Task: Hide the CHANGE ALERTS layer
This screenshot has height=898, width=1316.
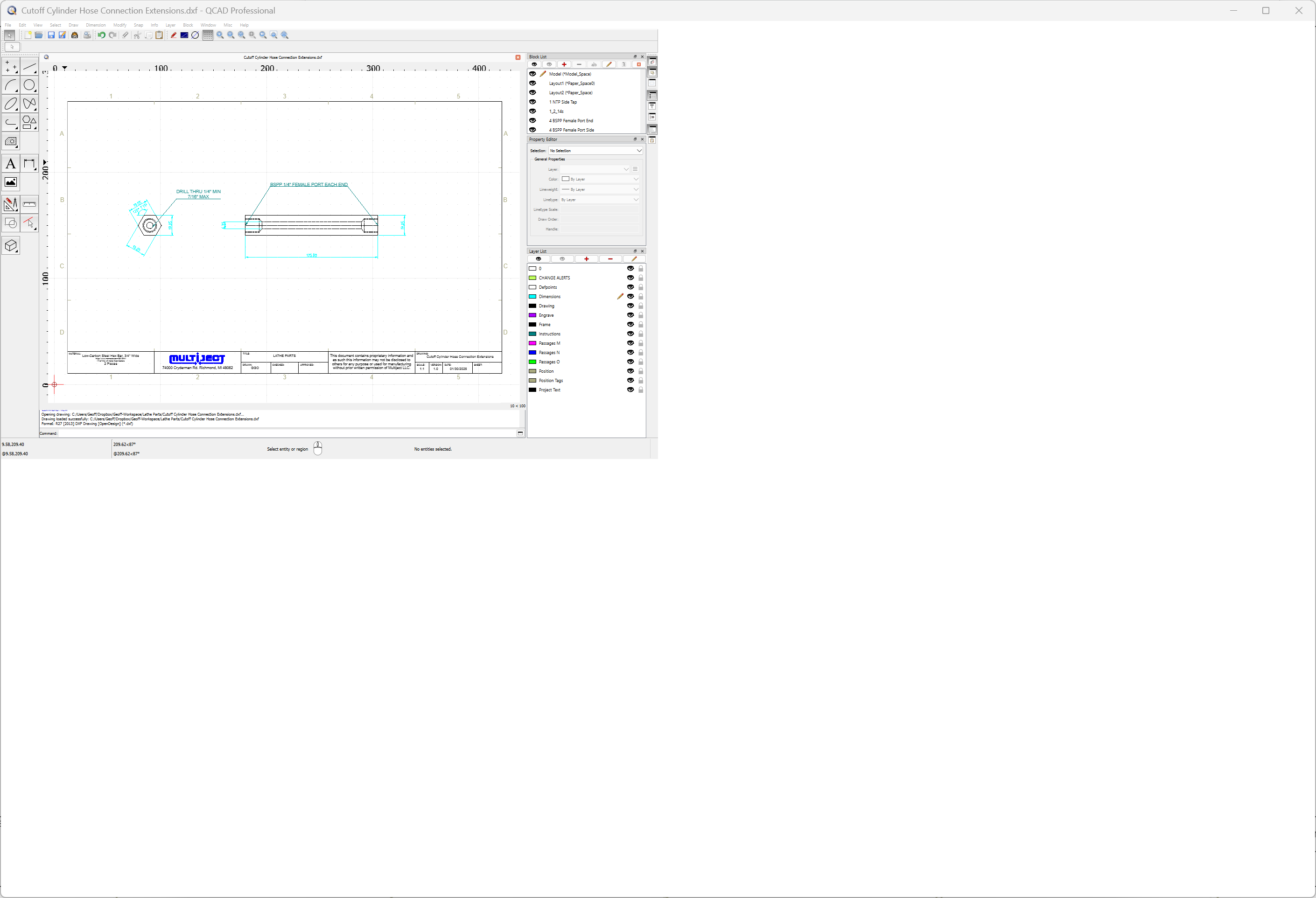Action: click(x=630, y=278)
